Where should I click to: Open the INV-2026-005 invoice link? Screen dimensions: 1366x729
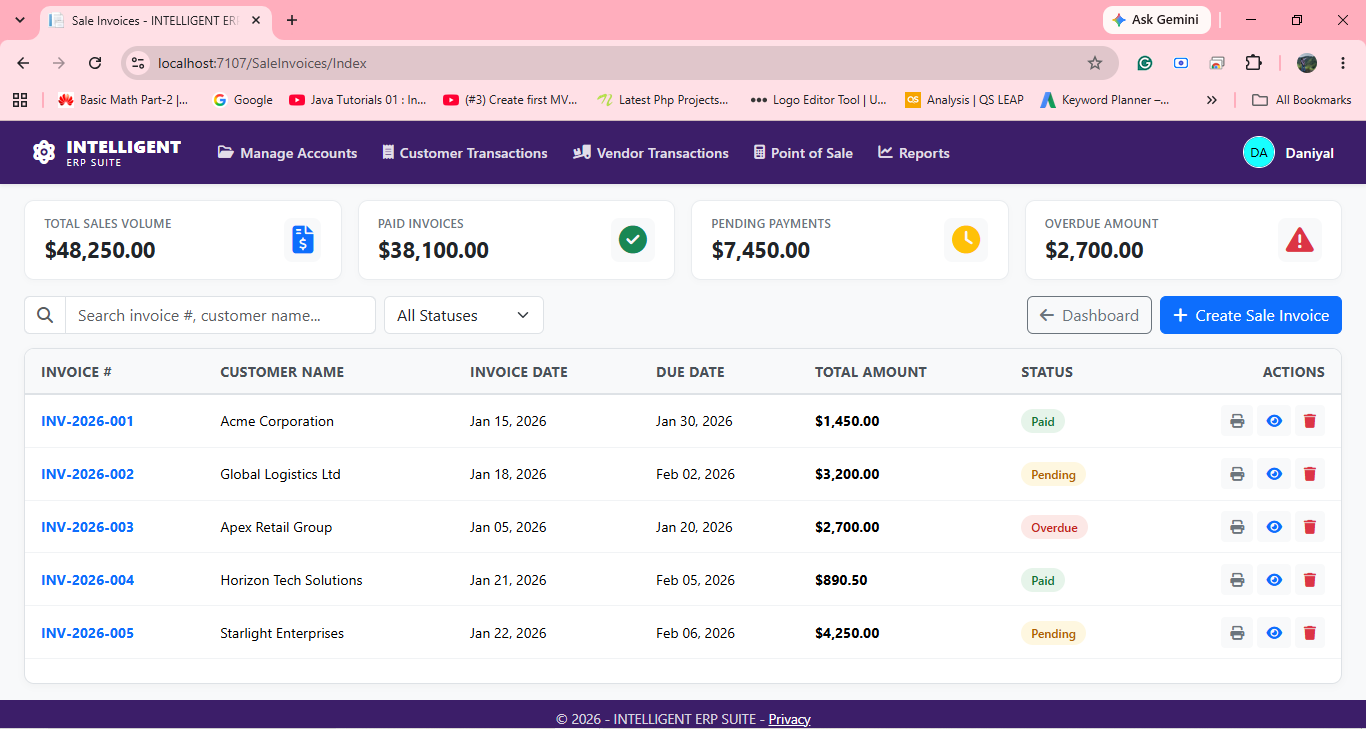(87, 633)
